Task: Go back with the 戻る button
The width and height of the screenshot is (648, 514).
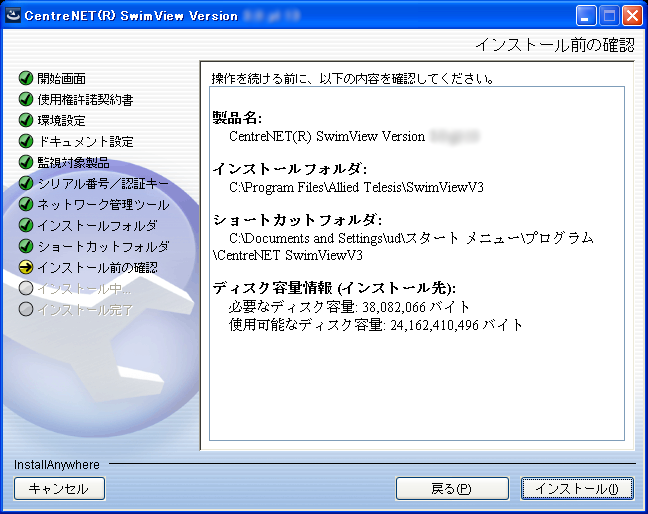Action: (x=452, y=489)
